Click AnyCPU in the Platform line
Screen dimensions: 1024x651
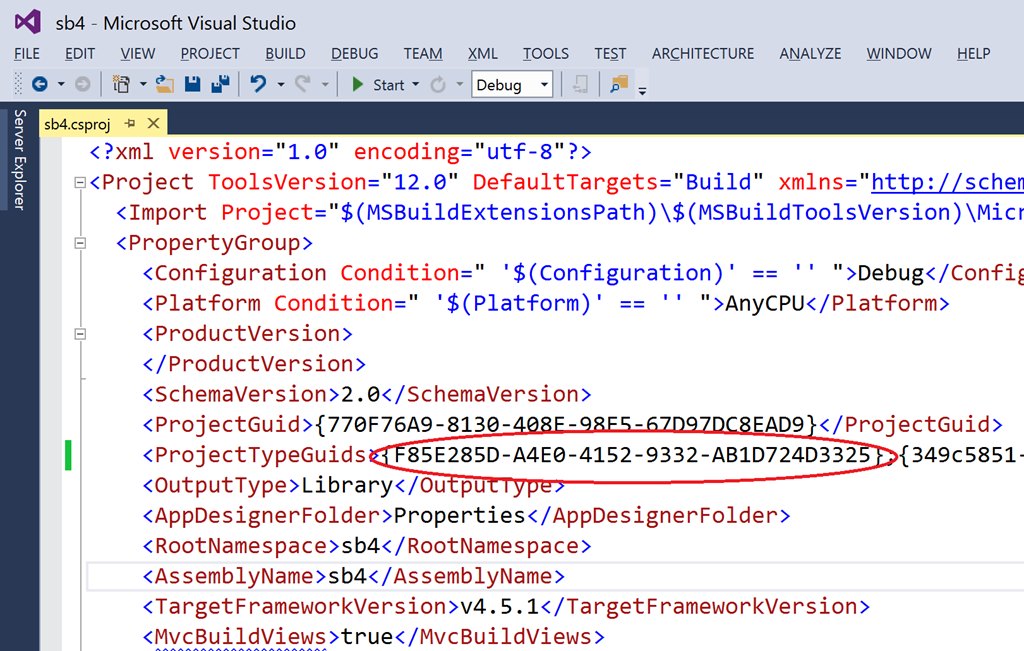click(765, 304)
